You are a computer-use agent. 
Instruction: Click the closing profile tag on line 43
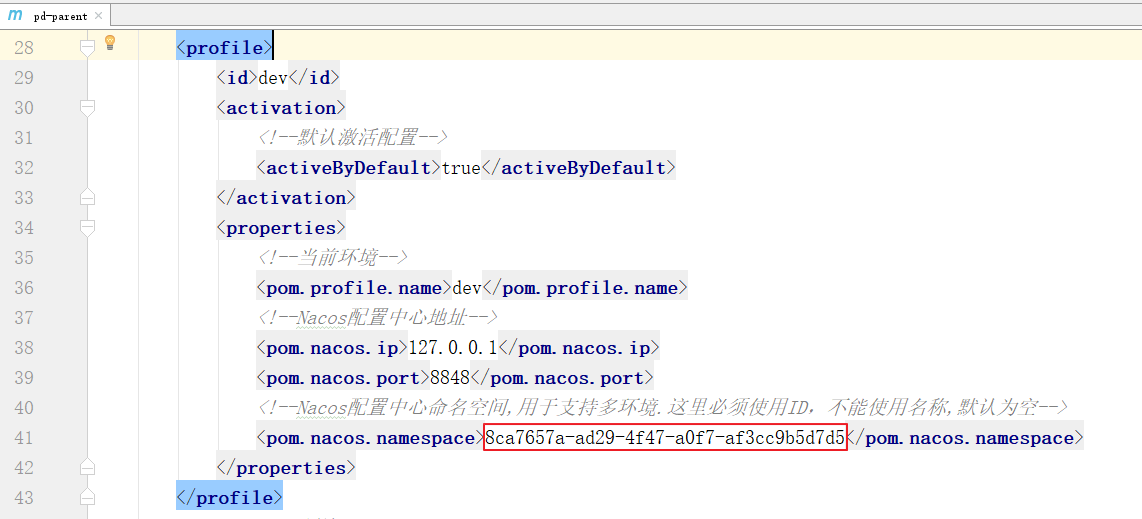[x=229, y=498]
